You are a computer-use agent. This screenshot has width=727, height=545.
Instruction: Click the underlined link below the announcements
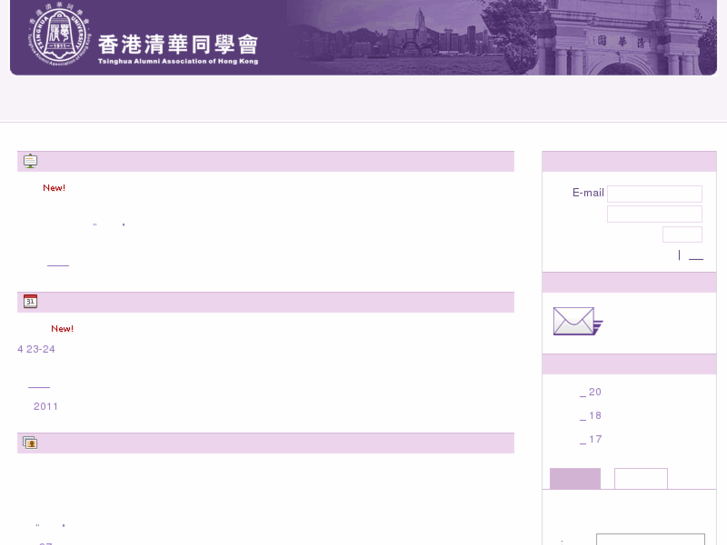[58, 265]
